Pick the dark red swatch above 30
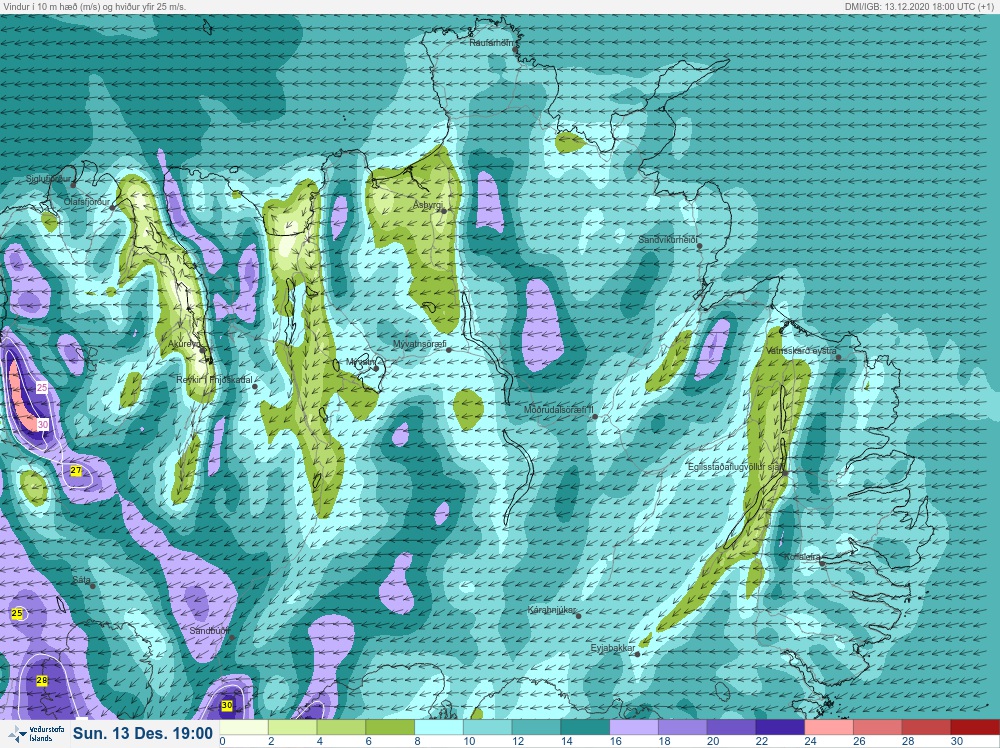 coord(975,728)
